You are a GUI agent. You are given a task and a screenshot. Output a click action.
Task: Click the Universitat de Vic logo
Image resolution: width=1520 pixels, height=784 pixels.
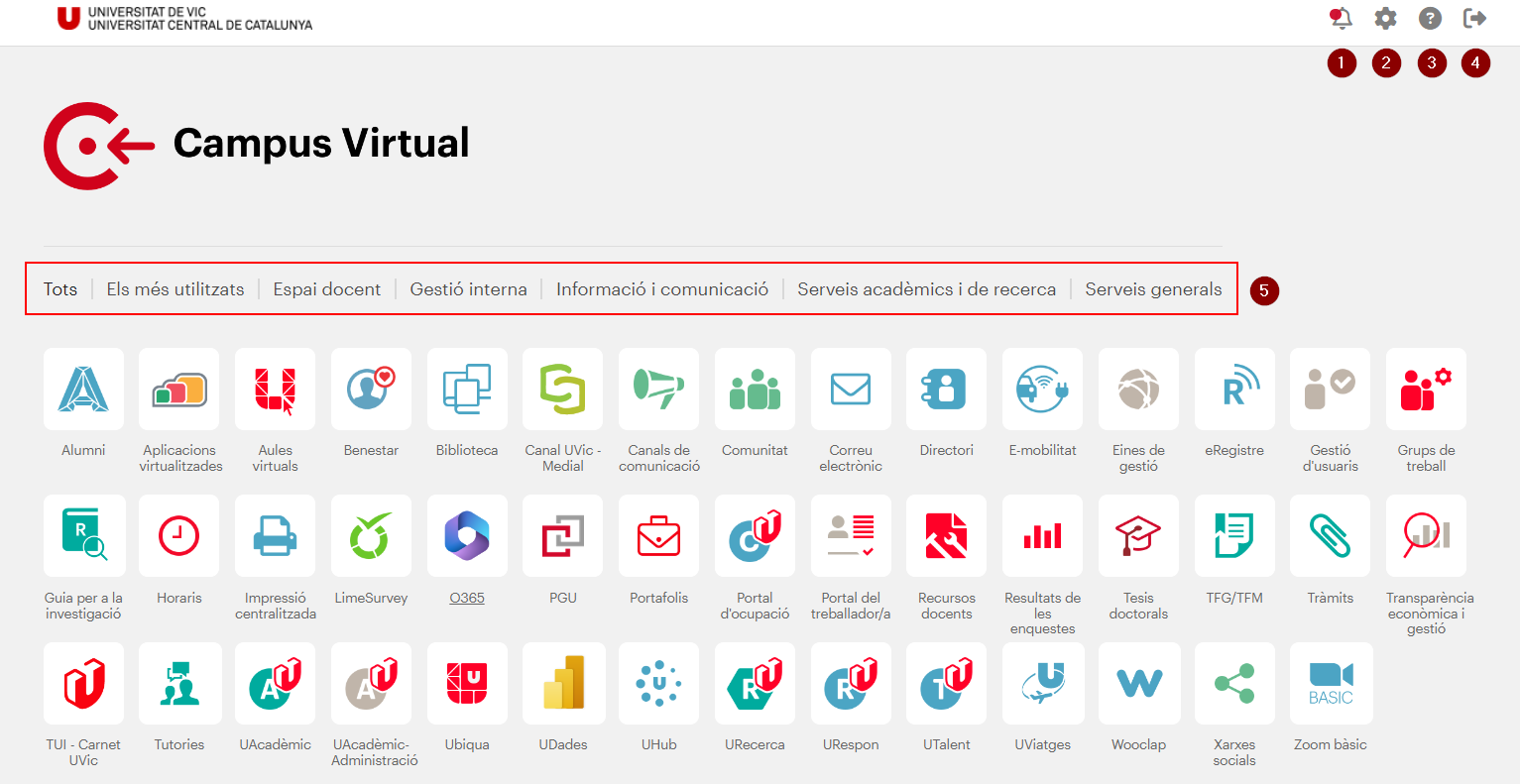(x=184, y=18)
